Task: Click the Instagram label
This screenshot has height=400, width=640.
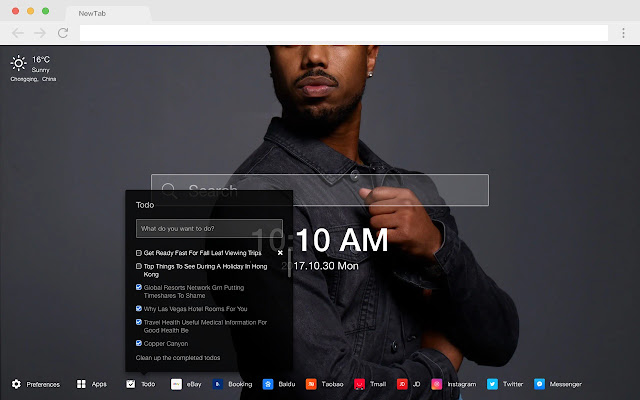Action: click(x=462, y=384)
